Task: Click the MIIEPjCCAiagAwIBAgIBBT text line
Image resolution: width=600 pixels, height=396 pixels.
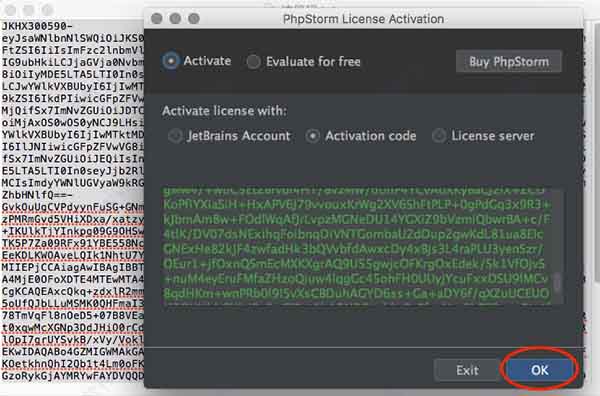Action: point(73,267)
